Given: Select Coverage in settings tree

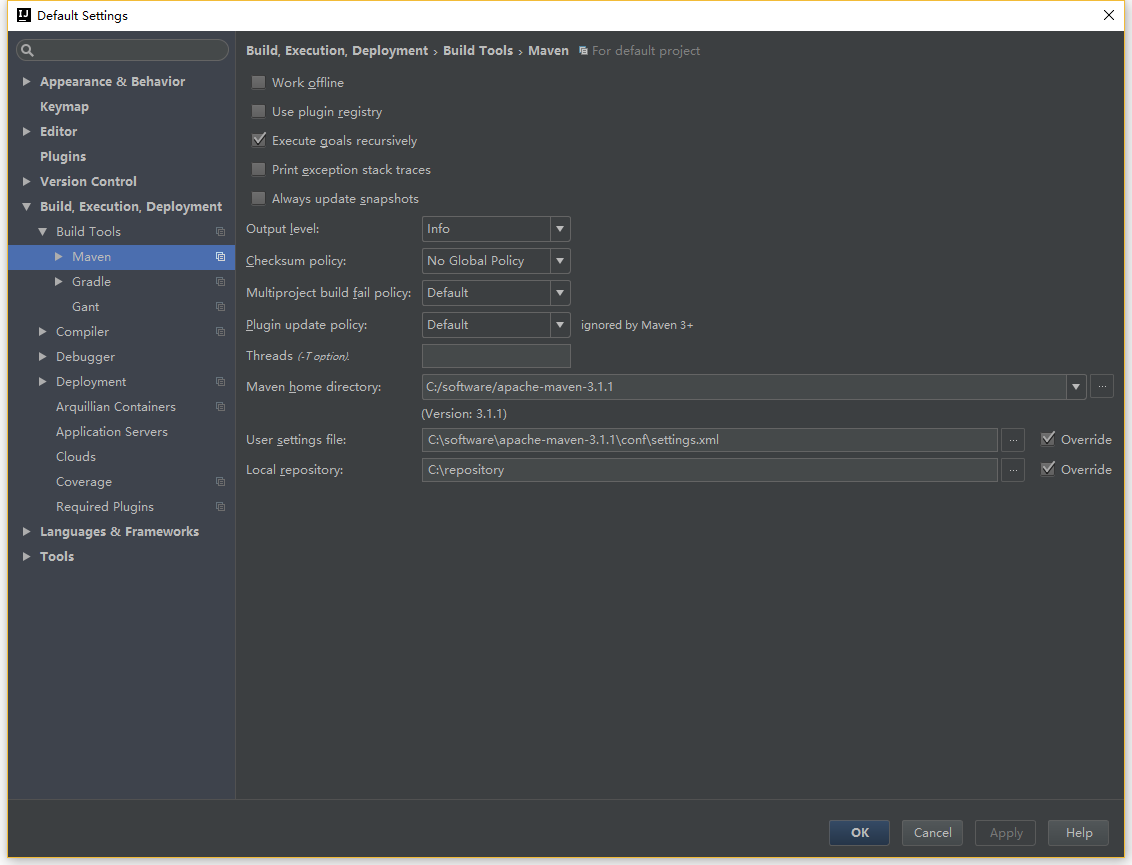Looking at the screenshot, I should click(x=84, y=482).
